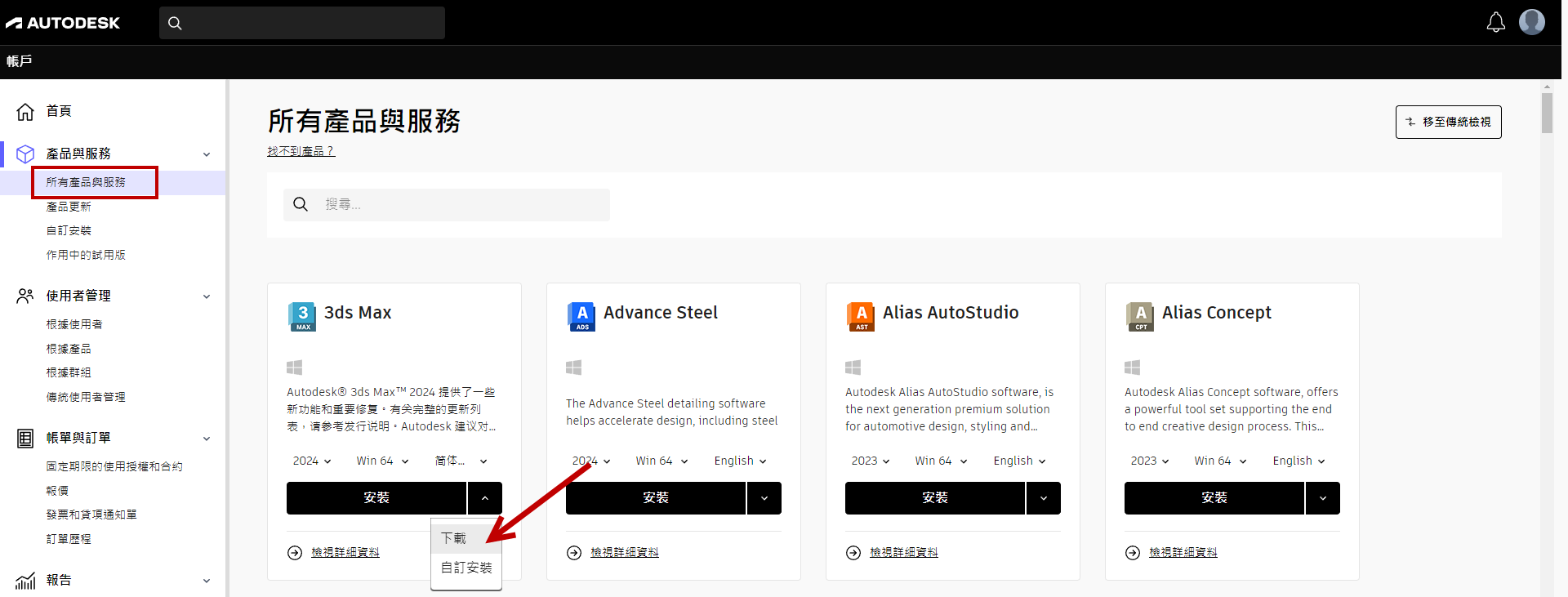Click the home icon in sidebar
The width and height of the screenshot is (1568, 597).
(x=25, y=111)
